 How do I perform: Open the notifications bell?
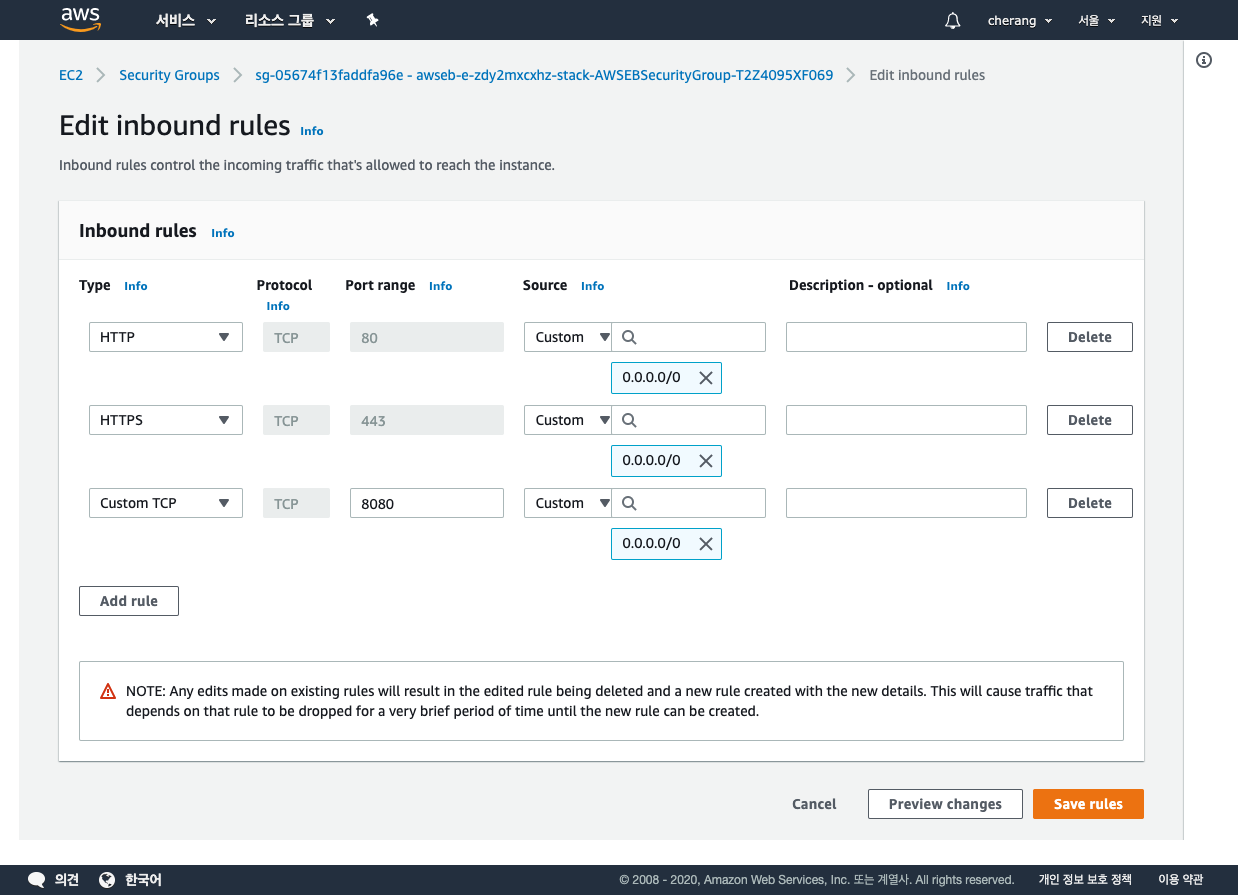click(x=952, y=20)
